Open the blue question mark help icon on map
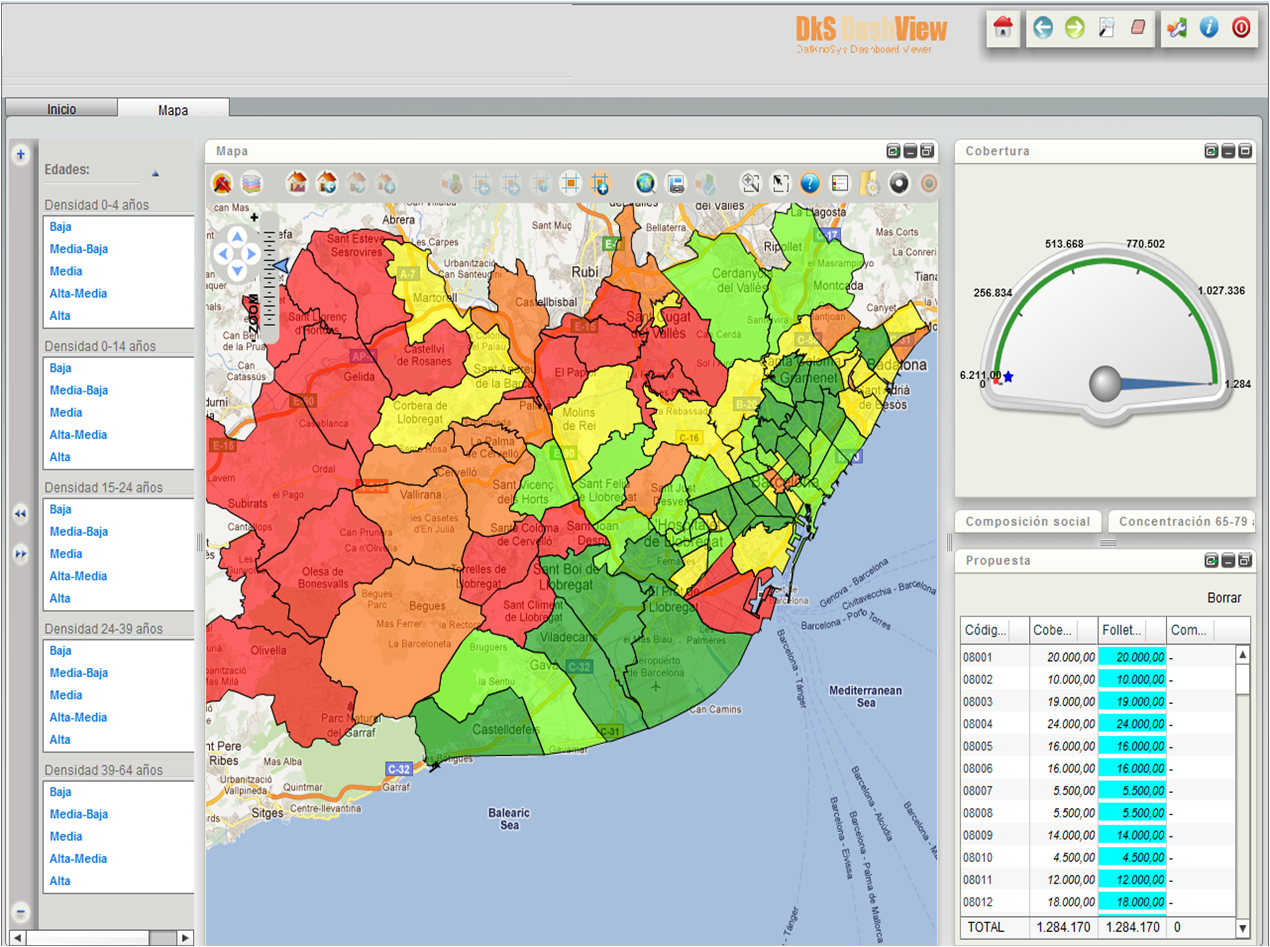Viewport: 1270px width, 947px height. click(810, 183)
